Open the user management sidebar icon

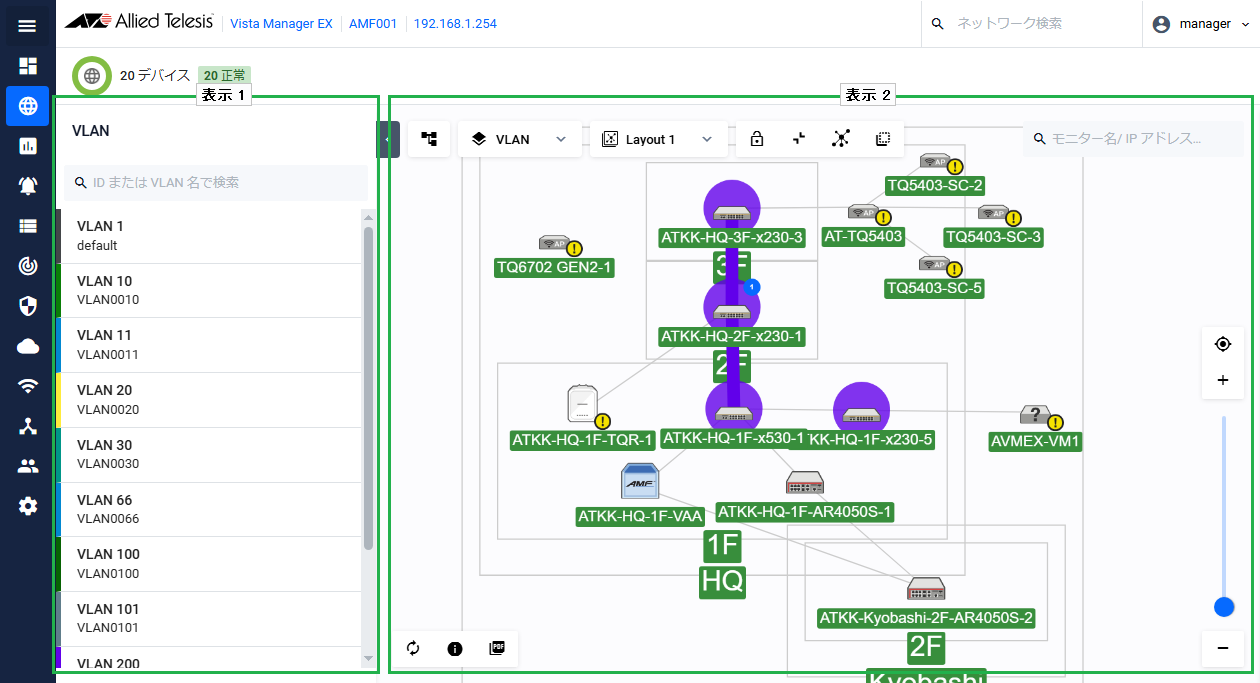[27, 466]
